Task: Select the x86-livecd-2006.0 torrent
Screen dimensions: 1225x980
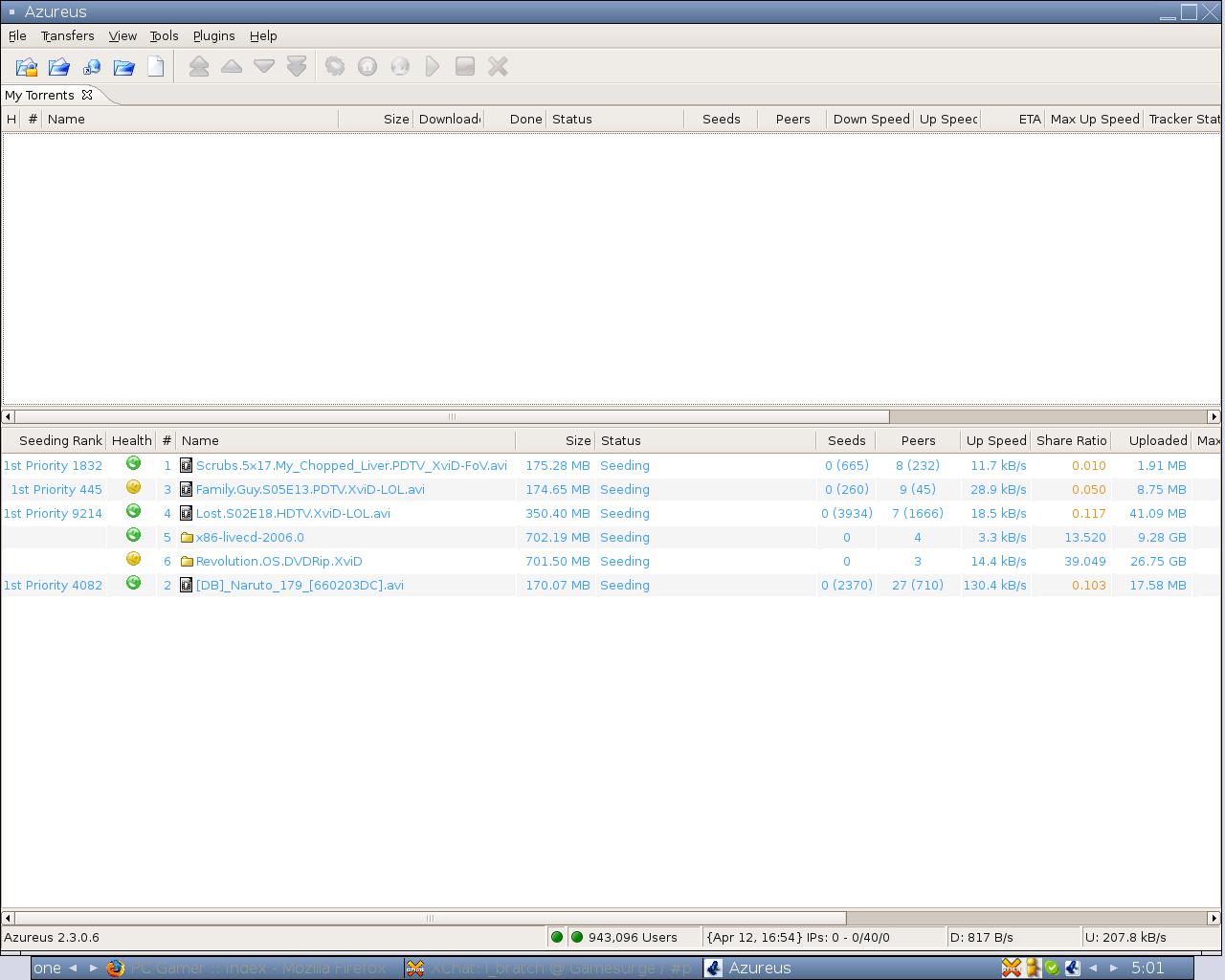Action: [x=611, y=537]
